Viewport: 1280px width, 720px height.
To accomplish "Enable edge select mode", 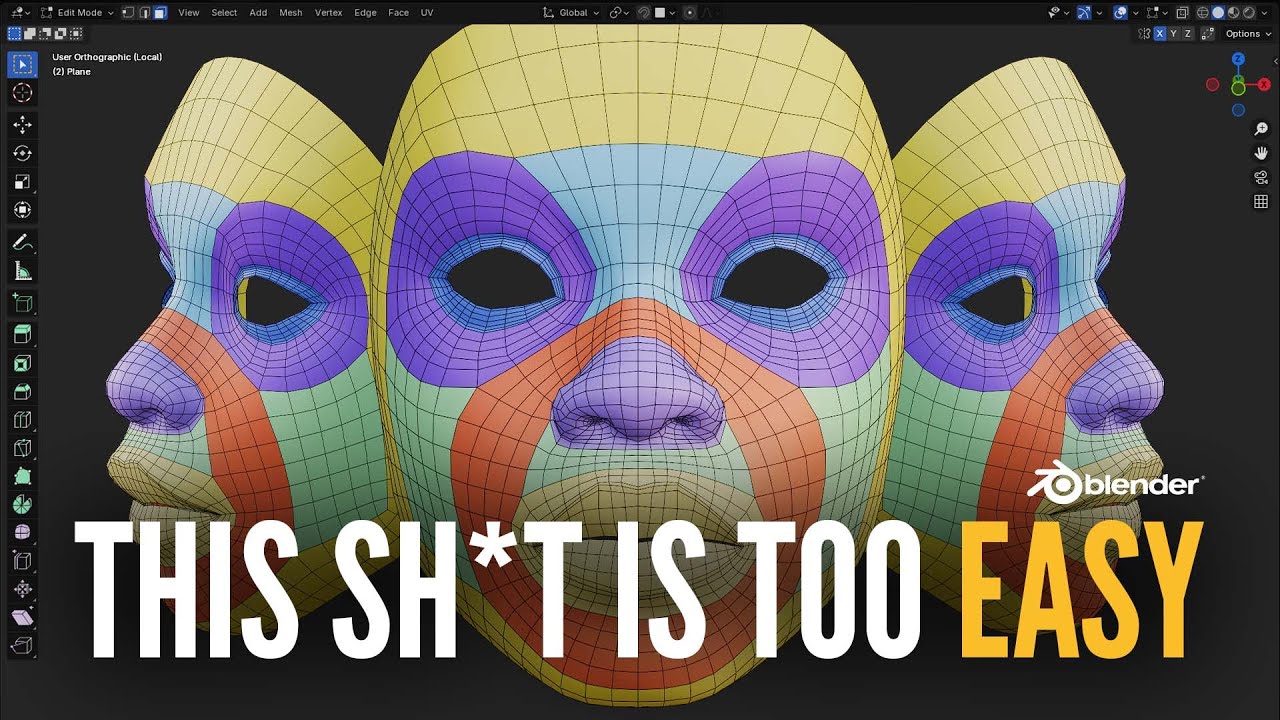I will (x=144, y=13).
